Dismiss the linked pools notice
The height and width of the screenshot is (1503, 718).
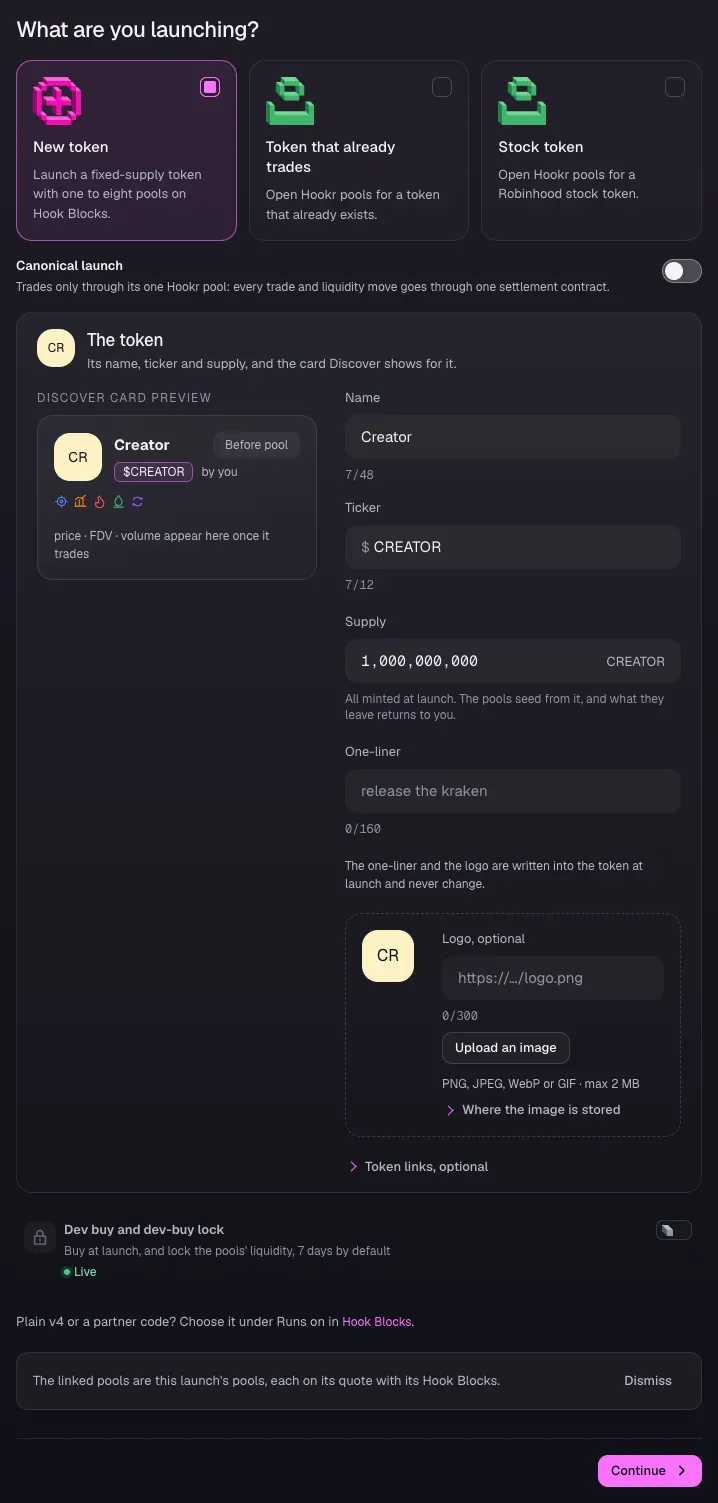pos(648,1381)
